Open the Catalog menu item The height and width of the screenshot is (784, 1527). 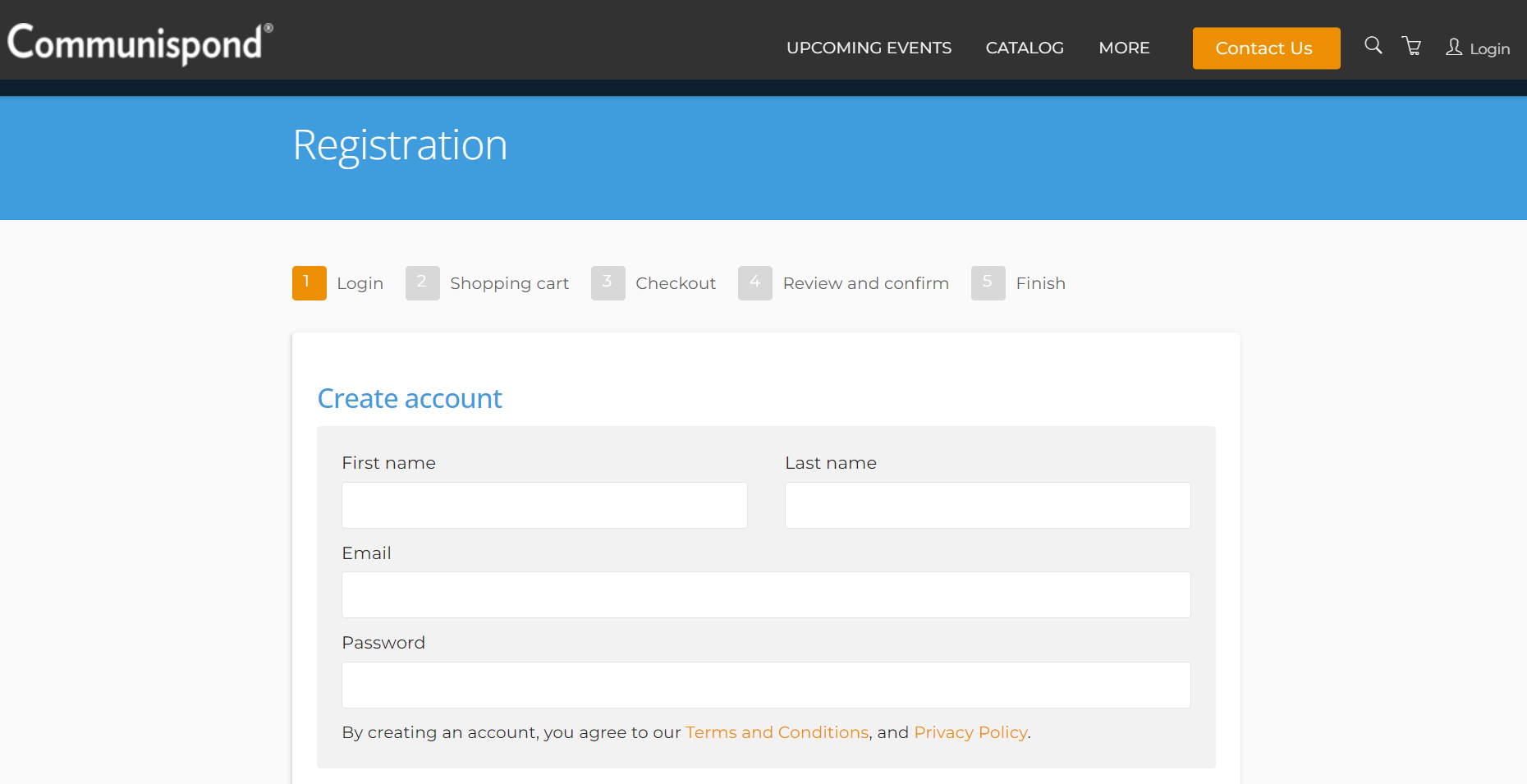tap(1024, 48)
